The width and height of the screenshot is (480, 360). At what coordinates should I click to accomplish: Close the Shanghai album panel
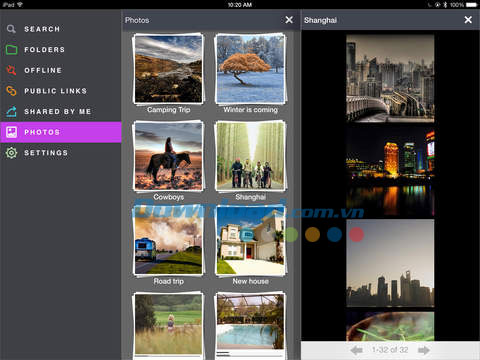click(x=468, y=20)
